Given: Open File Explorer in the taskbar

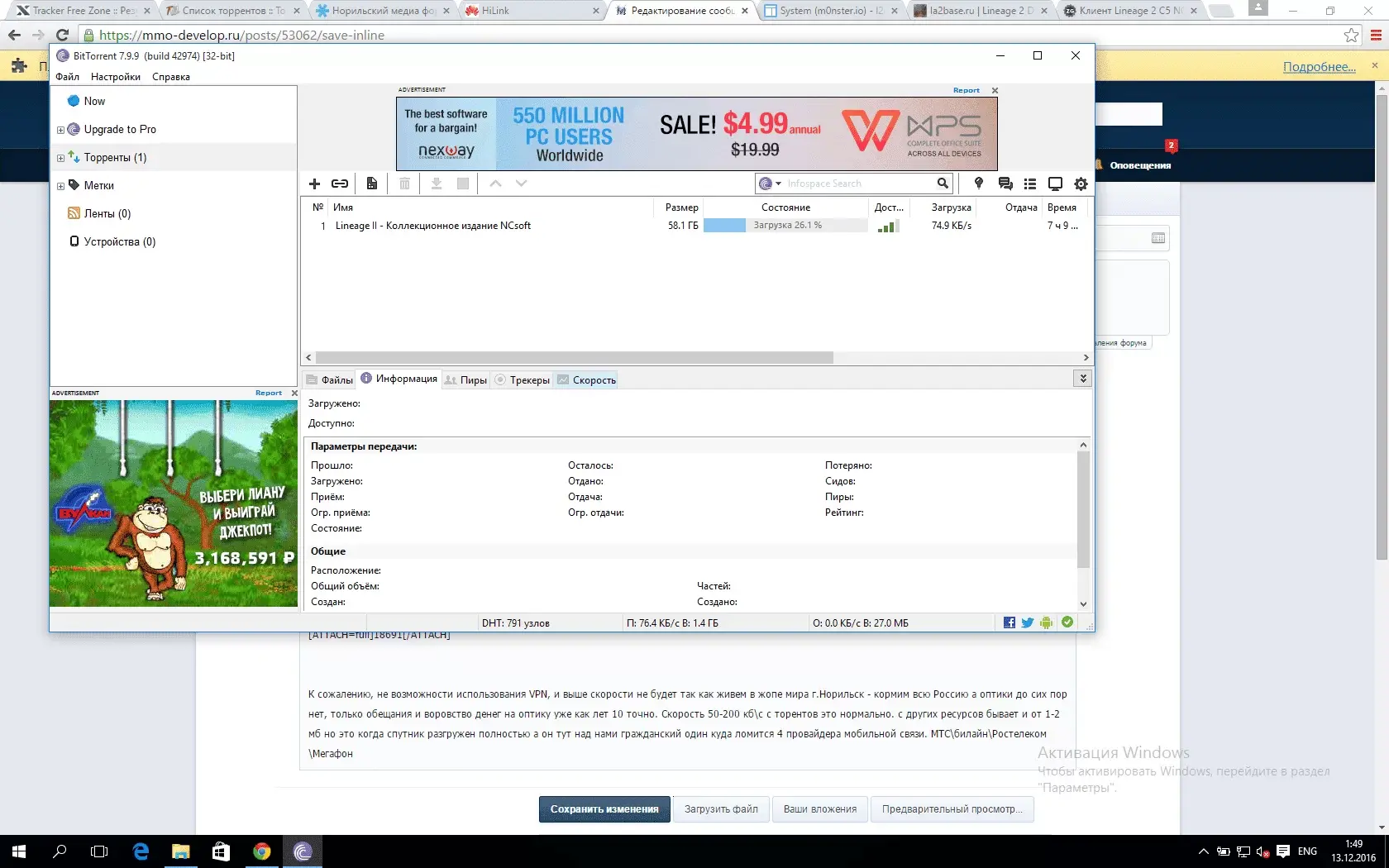Looking at the screenshot, I should (181, 851).
